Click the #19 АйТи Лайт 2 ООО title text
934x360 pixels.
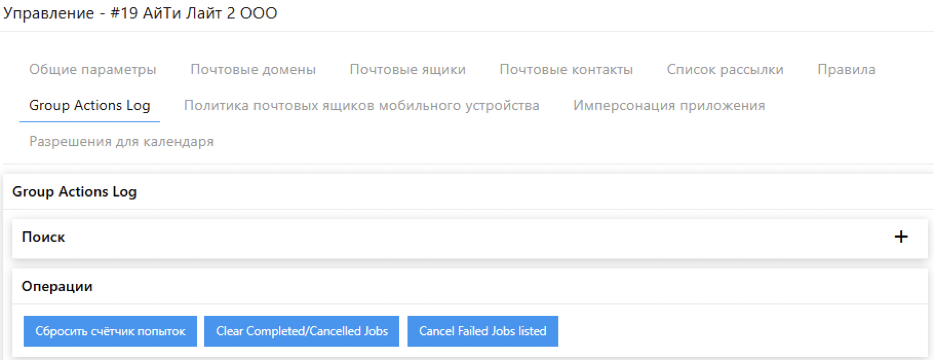(x=194, y=13)
